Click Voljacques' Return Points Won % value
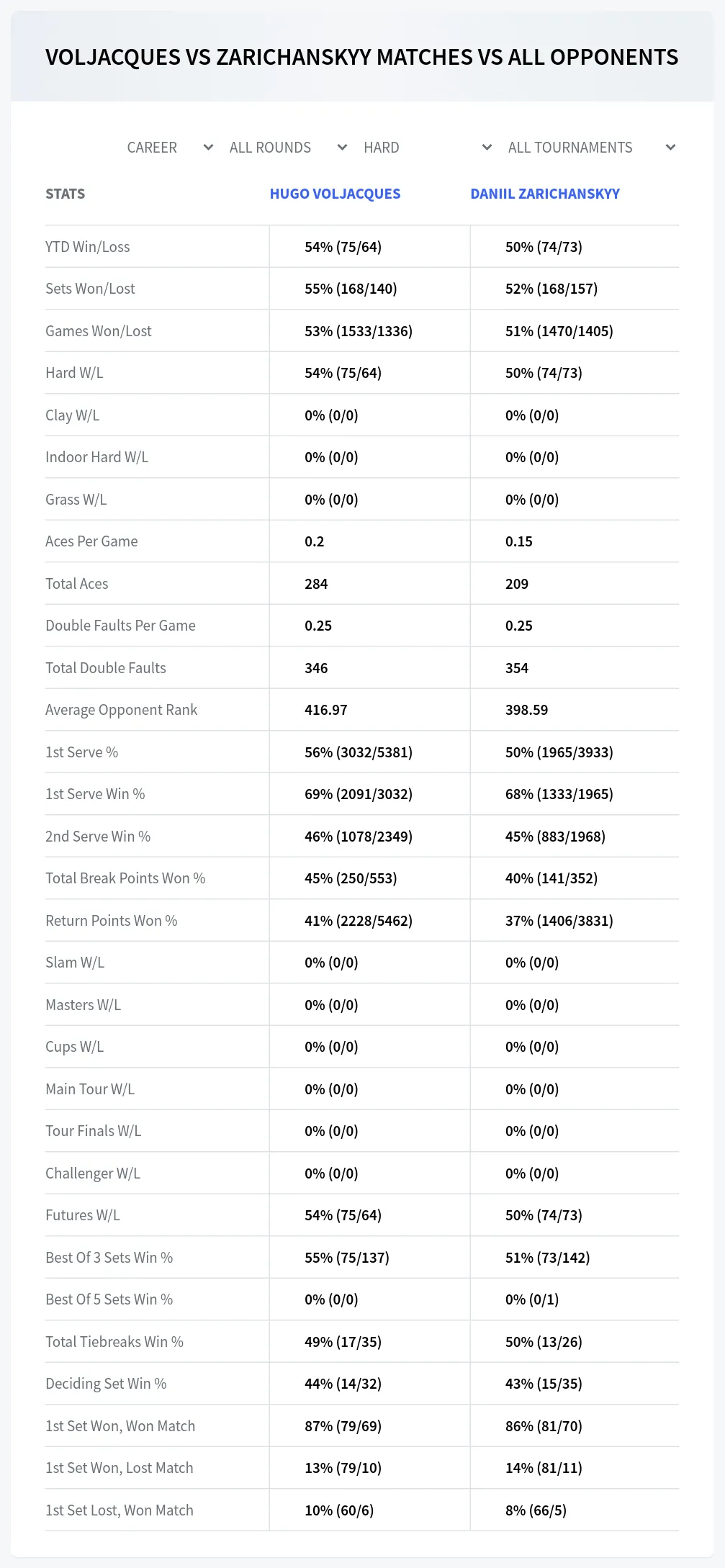Viewport: 725px width, 1568px height. pos(359,921)
